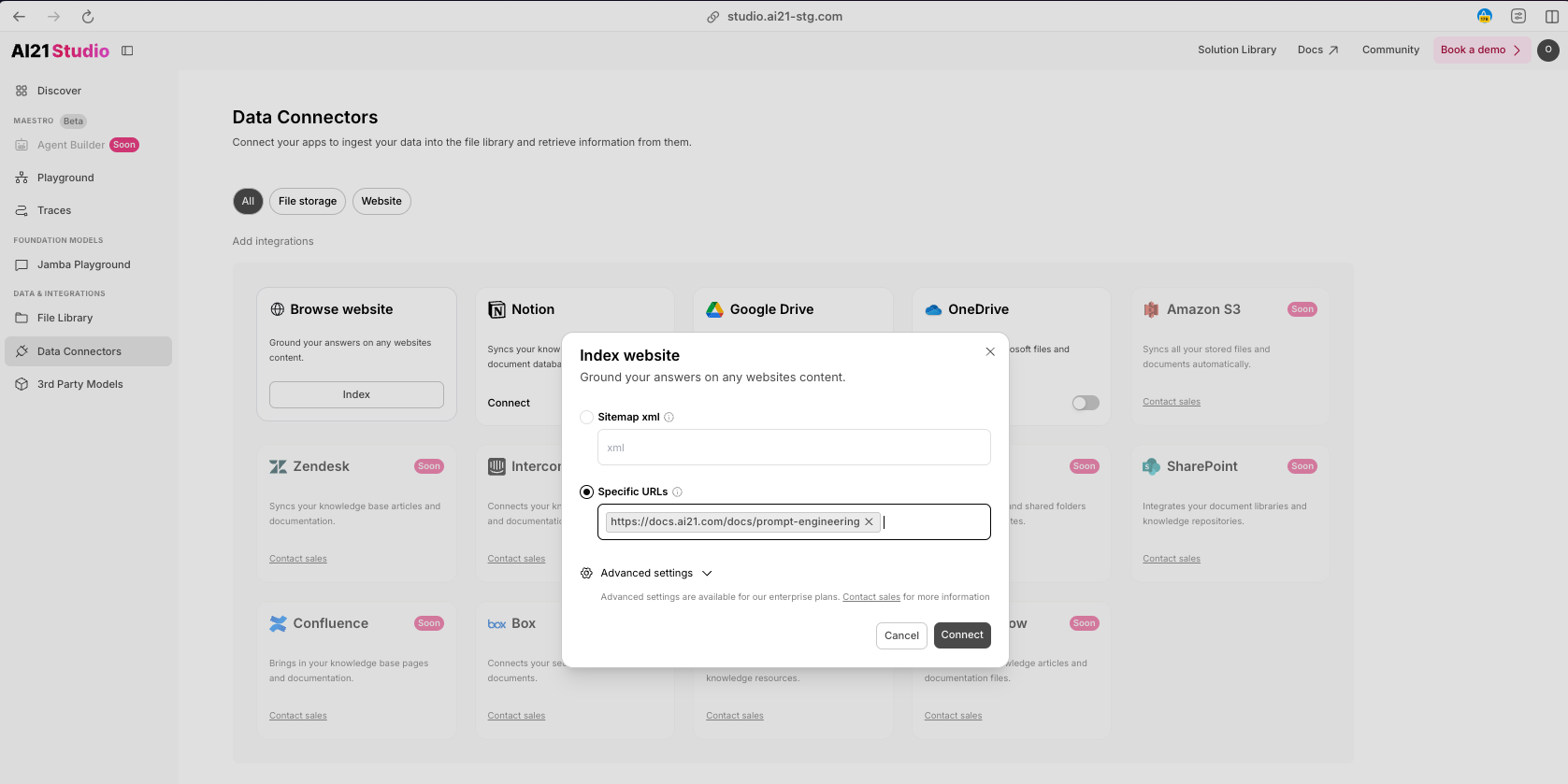This screenshot has height=784, width=1568.
Task: Click the Index button on Browse website
Action: pos(356,394)
